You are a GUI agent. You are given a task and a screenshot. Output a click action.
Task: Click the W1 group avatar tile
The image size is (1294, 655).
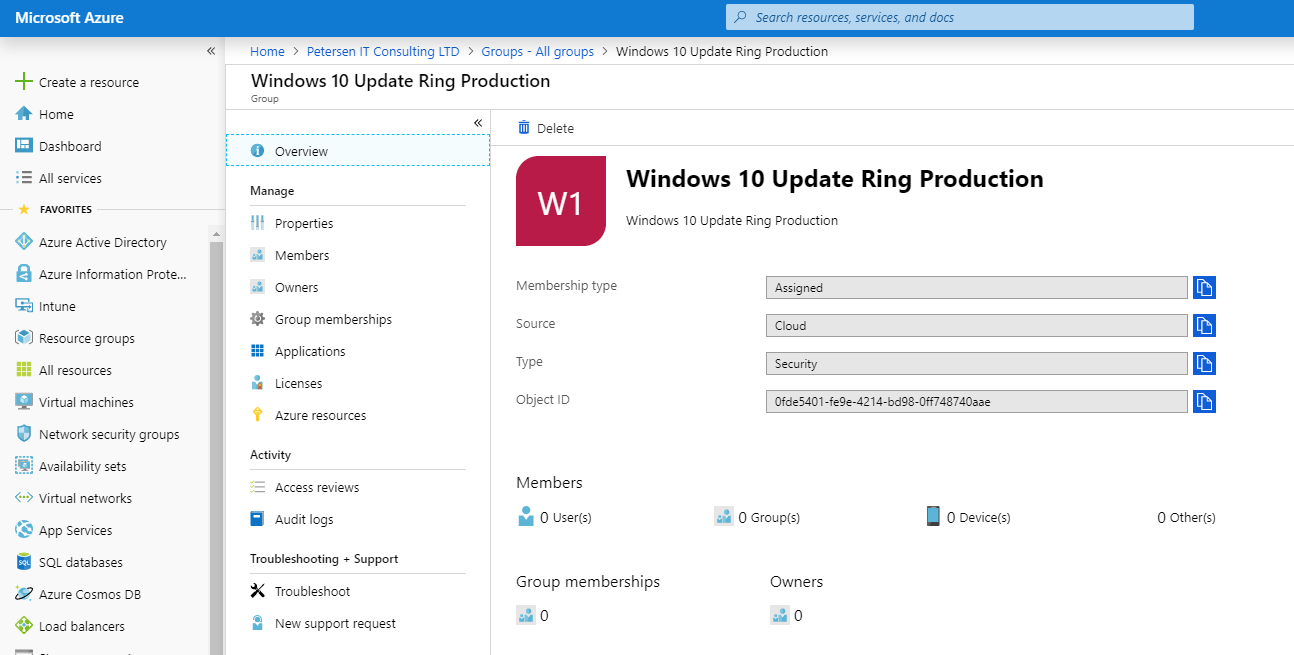point(561,201)
